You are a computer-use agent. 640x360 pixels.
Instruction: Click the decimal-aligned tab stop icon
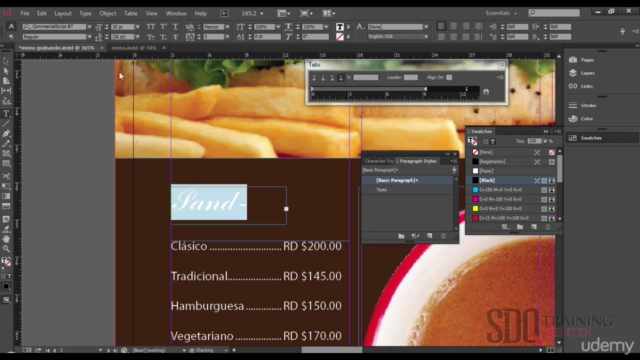tap(341, 78)
